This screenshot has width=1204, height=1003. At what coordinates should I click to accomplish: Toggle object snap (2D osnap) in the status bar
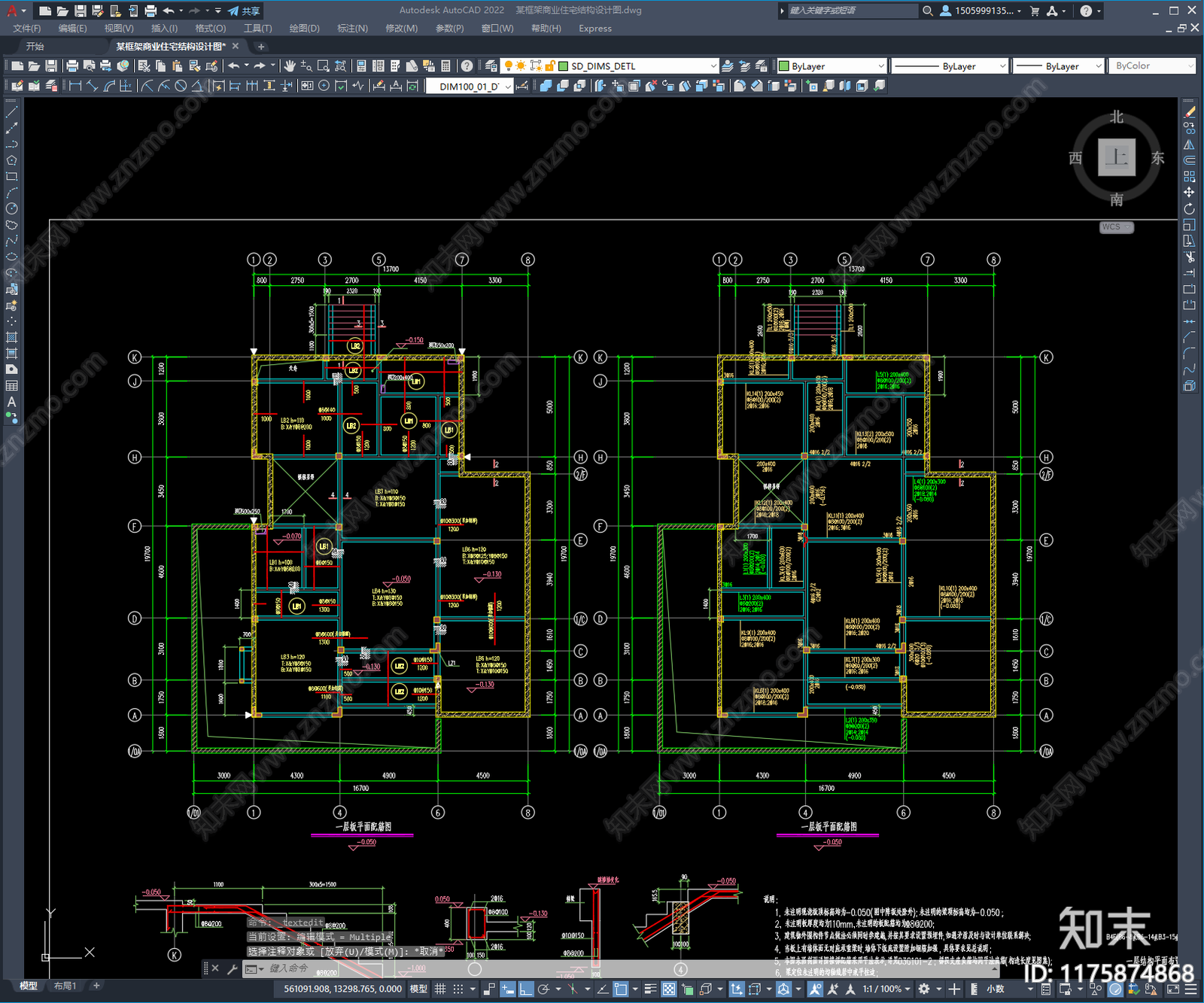coord(621,989)
